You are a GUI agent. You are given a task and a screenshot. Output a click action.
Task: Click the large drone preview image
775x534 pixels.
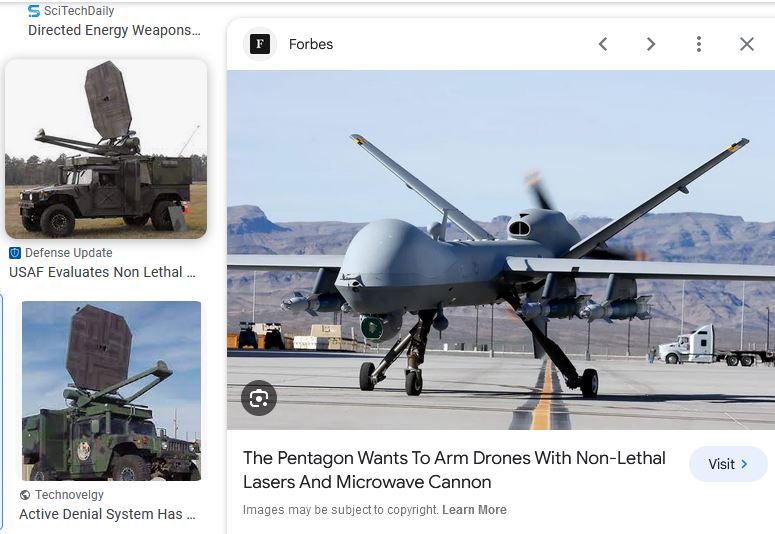501,250
